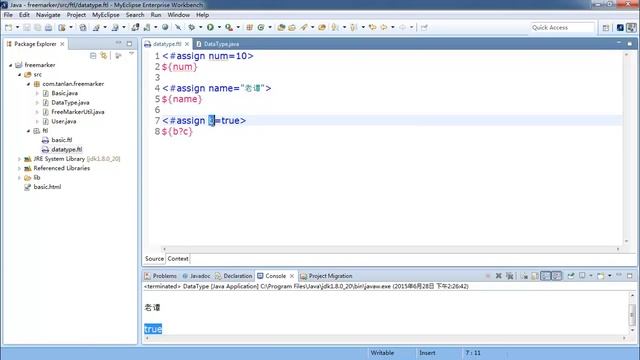Open the Navigate menu
Image resolution: width=640 pixels, height=360 pixels.
pyautogui.click(x=48, y=15)
